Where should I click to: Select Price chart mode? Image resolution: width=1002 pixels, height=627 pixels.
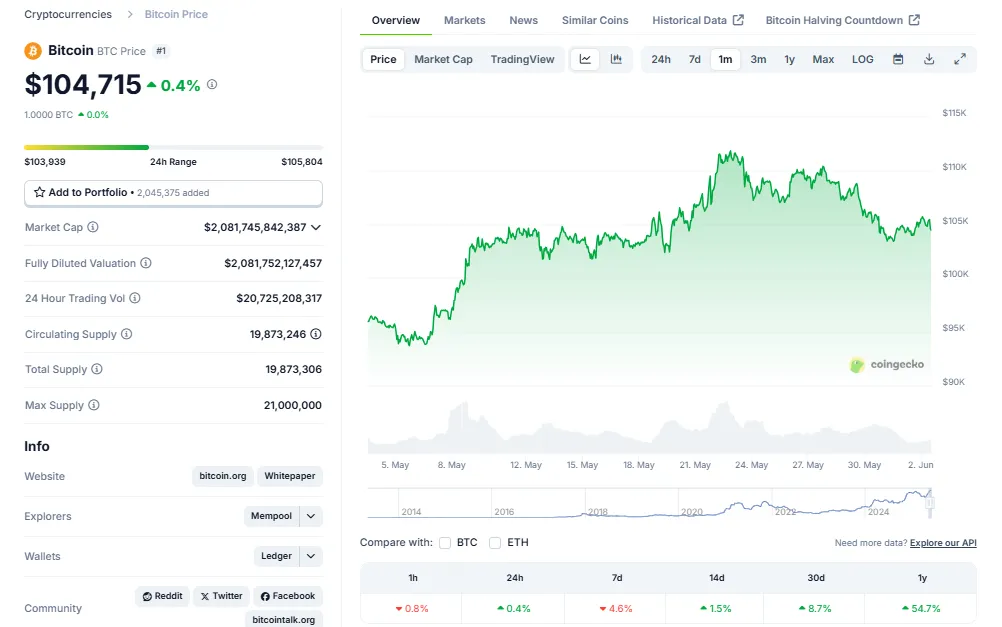[x=383, y=59]
